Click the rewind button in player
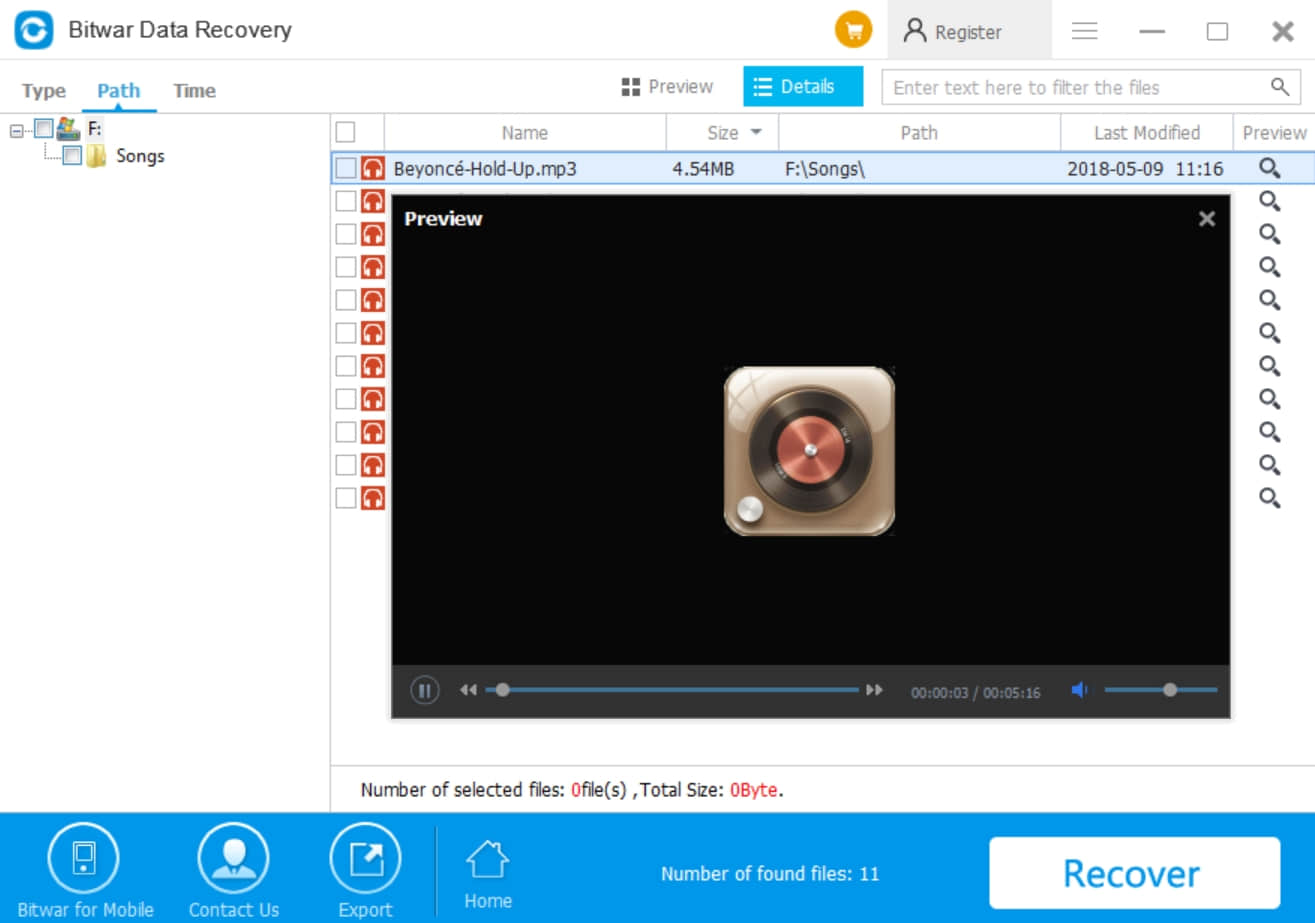Image resolution: width=1315 pixels, height=923 pixels. [468, 690]
